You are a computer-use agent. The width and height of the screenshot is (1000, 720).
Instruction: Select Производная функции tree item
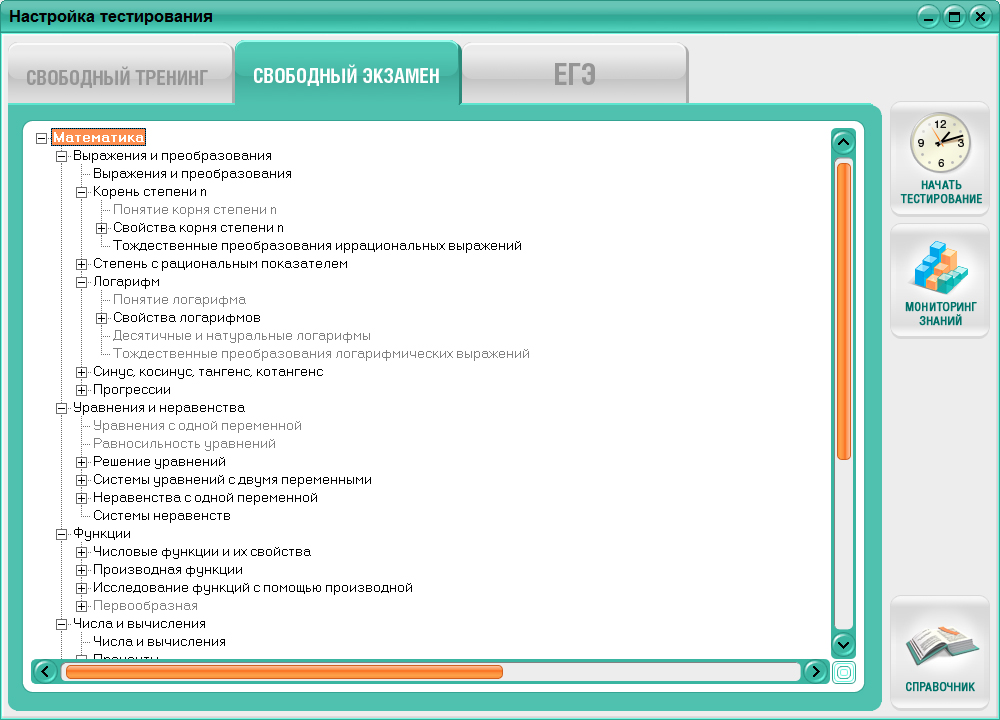168,569
